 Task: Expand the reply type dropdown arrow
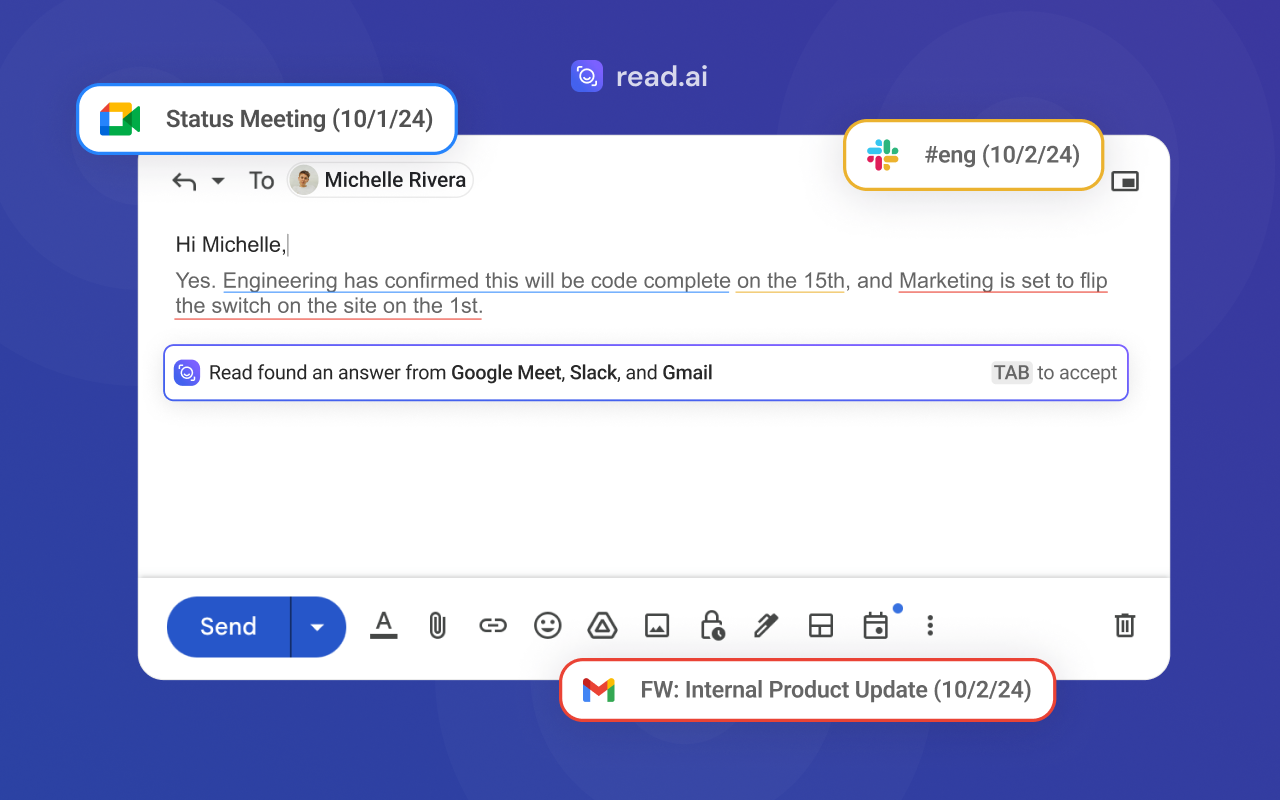click(218, 181)
